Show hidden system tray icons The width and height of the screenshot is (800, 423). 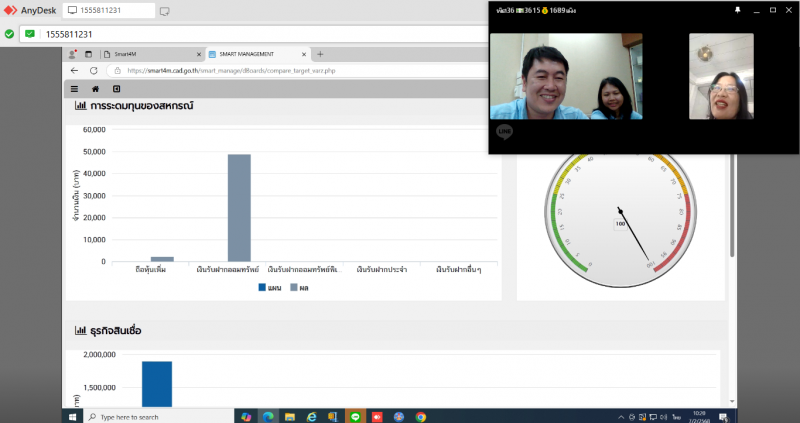(621, 417)
